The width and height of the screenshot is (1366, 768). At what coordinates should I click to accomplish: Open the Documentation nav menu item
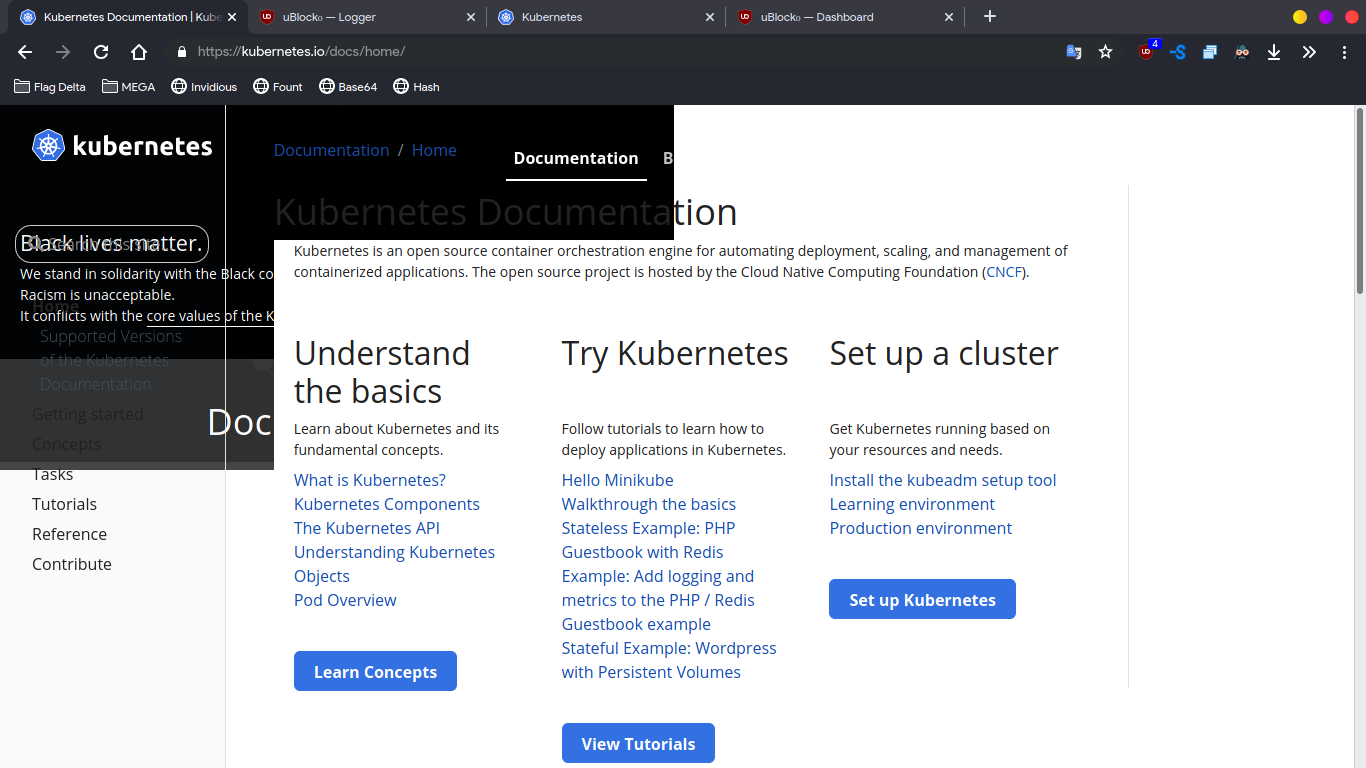pos(576,158)
